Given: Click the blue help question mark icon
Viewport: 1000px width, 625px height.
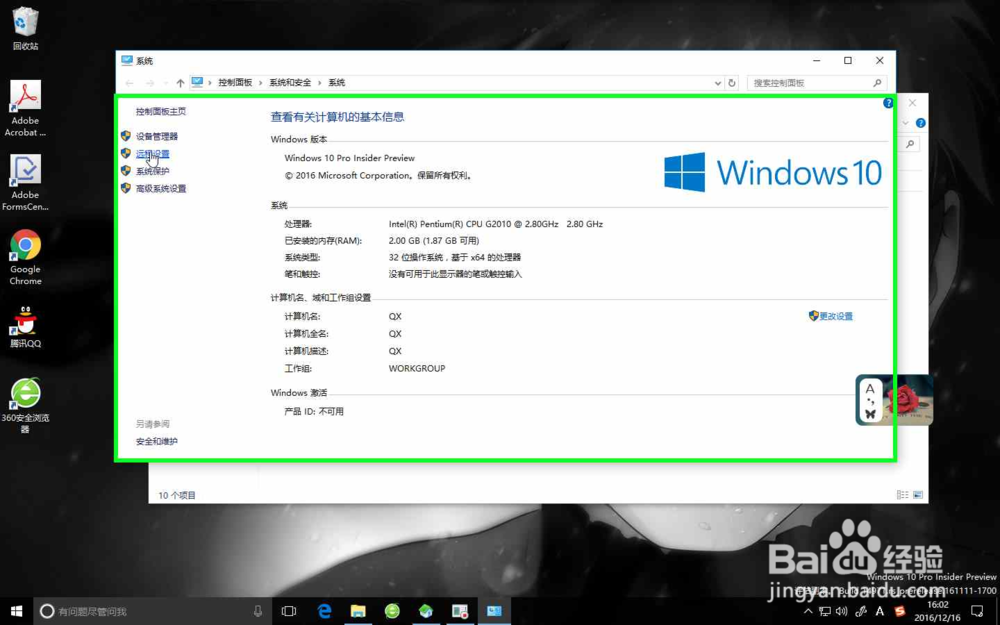Looking at the screenshot, I should tap(890, 103).
